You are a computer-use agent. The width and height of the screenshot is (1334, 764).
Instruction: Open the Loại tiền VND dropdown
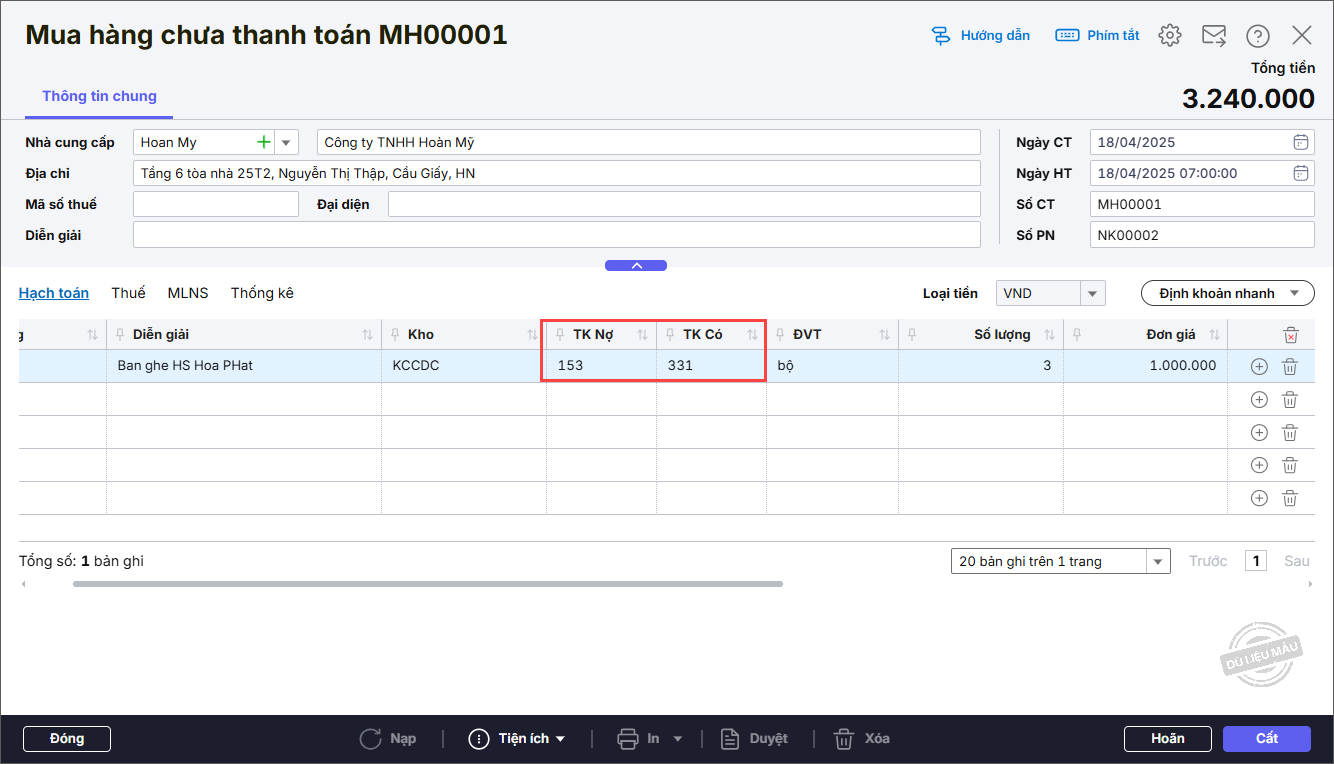click(1092, 293)
